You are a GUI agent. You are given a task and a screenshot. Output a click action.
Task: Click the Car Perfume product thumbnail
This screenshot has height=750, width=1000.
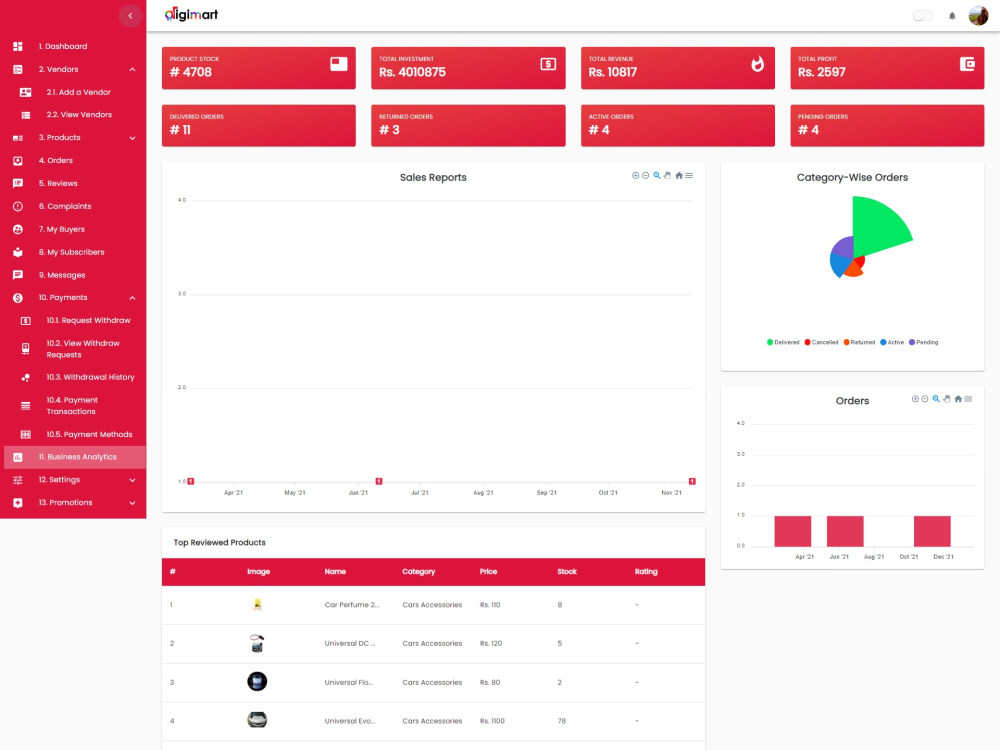tap(257, 605)
